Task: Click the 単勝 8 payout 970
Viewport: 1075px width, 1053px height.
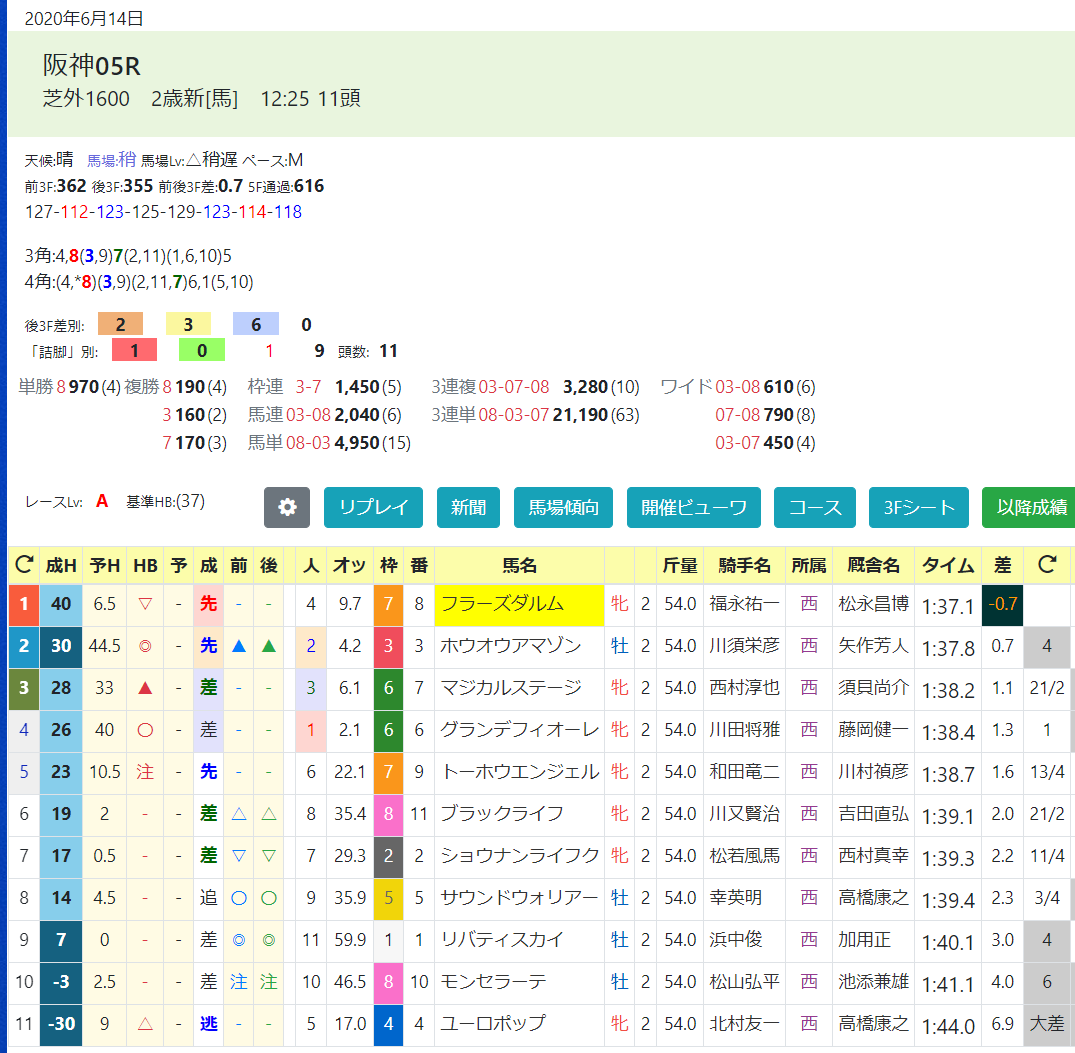Action: pos(84,387)
